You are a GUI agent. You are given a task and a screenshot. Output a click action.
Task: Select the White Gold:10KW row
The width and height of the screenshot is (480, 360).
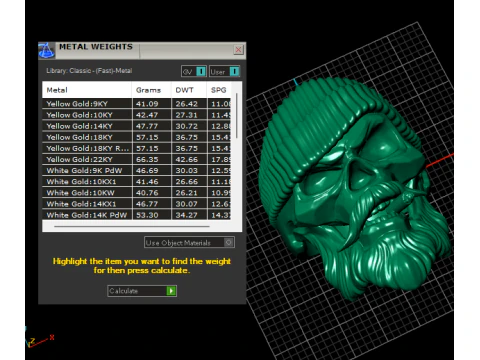(x=137, y=193)
